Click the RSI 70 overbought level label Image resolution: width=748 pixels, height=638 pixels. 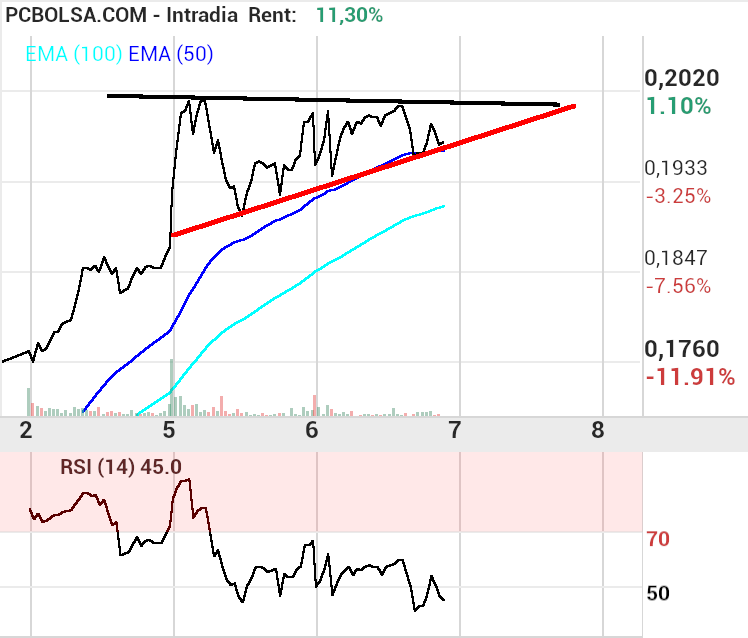(658, 540)
